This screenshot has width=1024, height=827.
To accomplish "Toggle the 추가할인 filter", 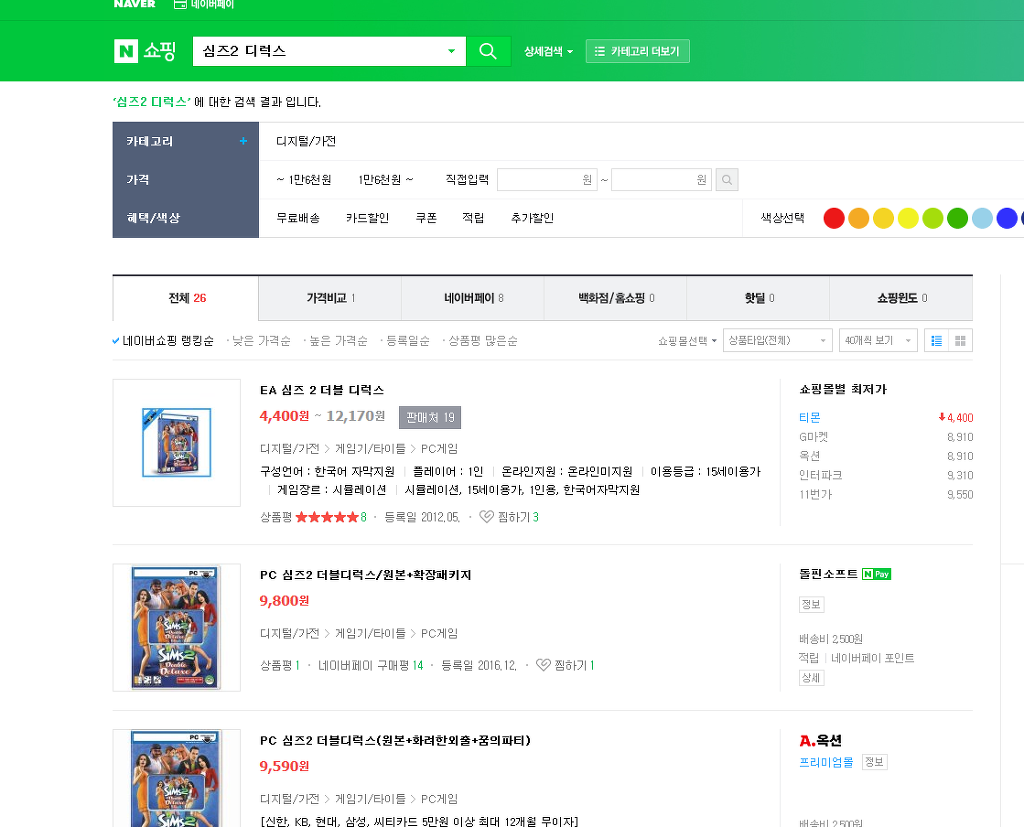I will coord(532,218).
